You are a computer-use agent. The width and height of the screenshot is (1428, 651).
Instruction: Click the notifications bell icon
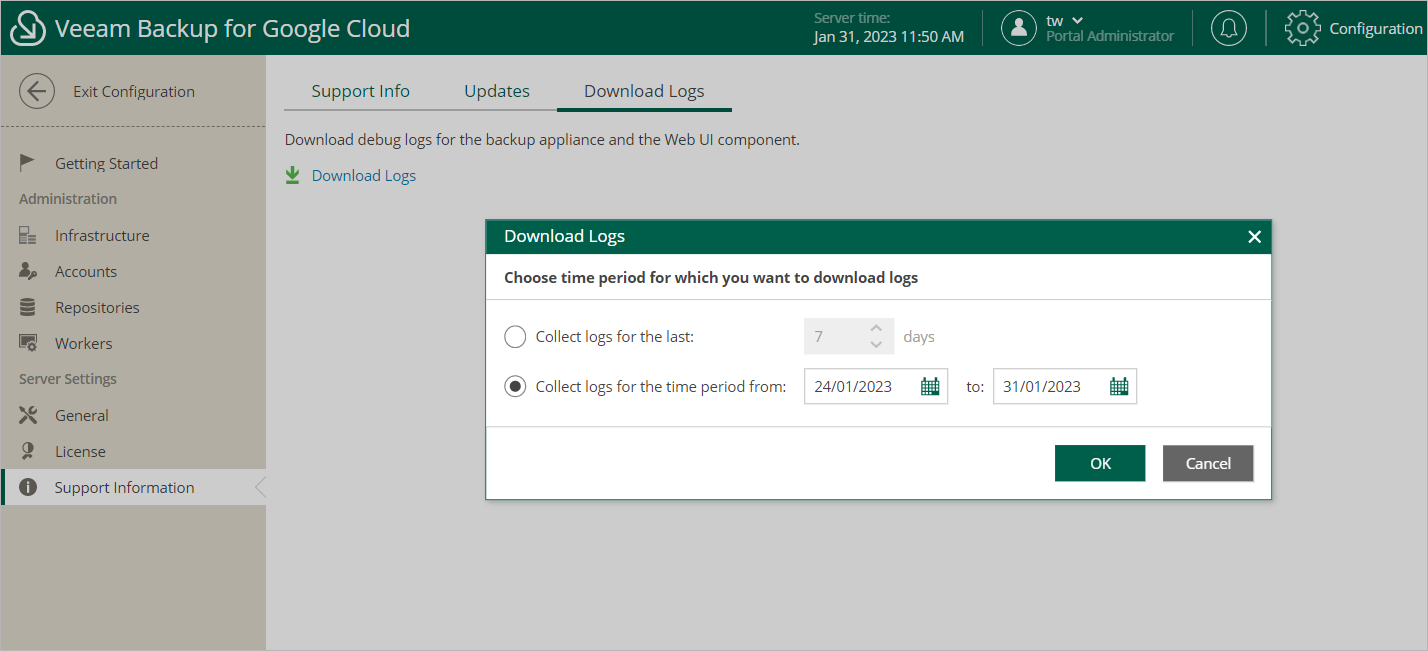[1229, 28]
